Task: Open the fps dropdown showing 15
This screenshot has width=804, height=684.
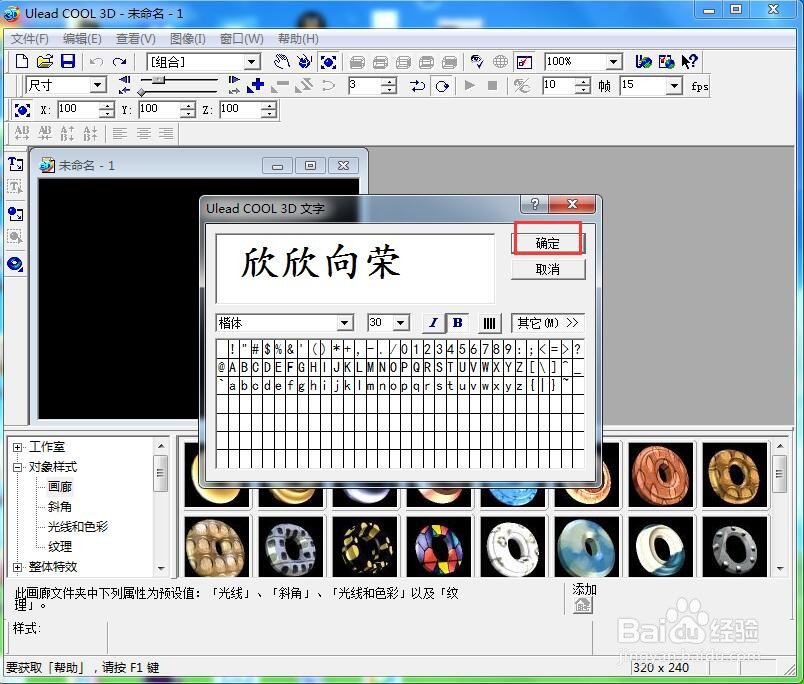Action: 674,86
